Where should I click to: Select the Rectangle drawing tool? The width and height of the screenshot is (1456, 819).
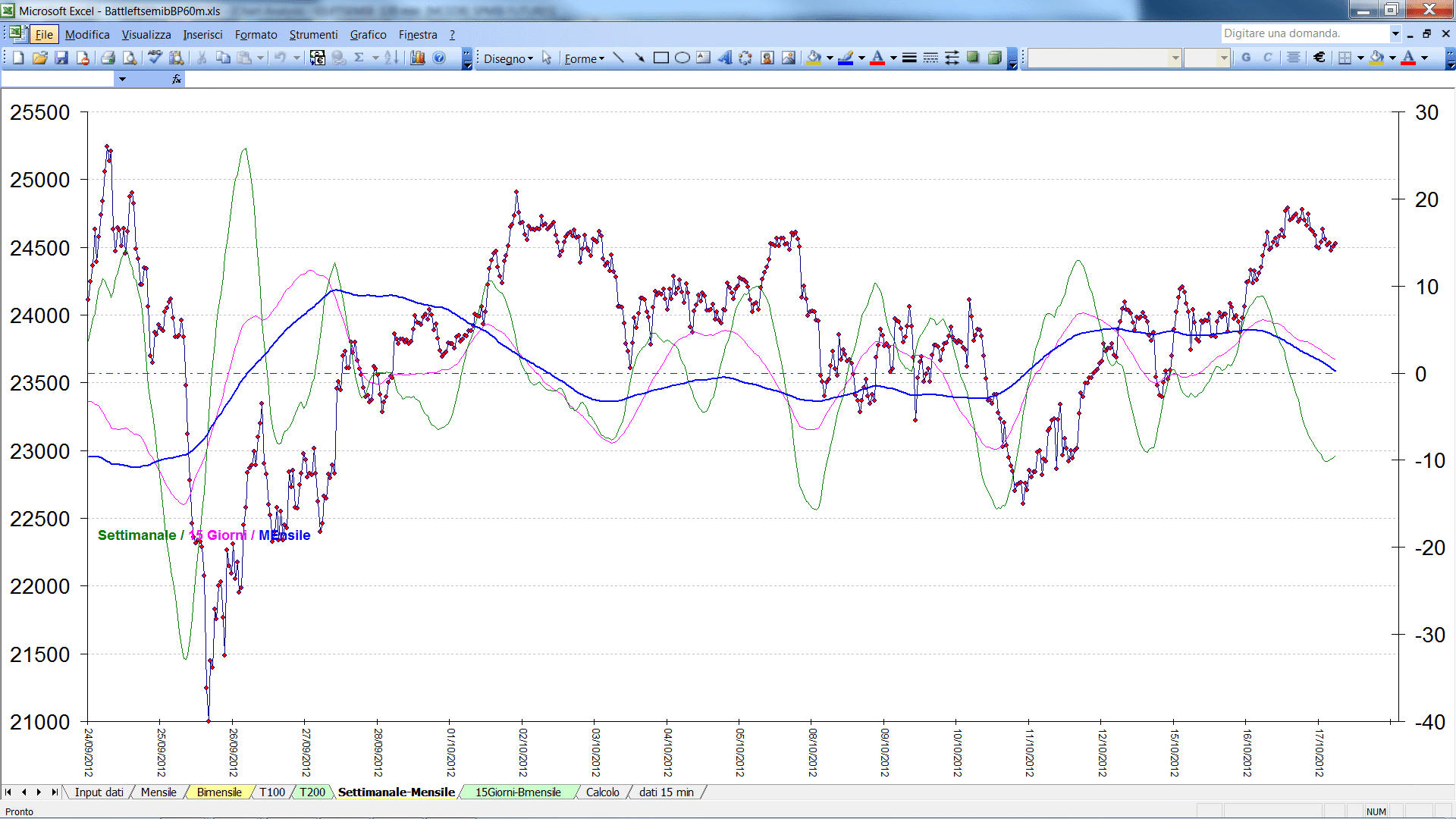point(661,58)
